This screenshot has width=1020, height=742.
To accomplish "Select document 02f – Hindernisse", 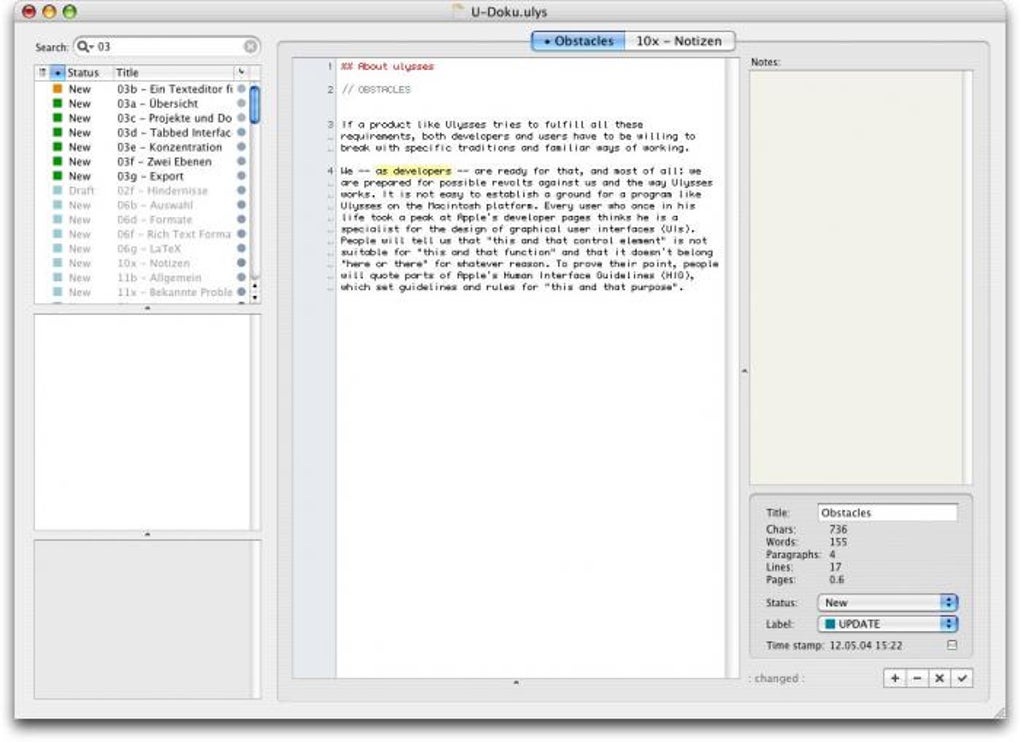I will point(142,191).
